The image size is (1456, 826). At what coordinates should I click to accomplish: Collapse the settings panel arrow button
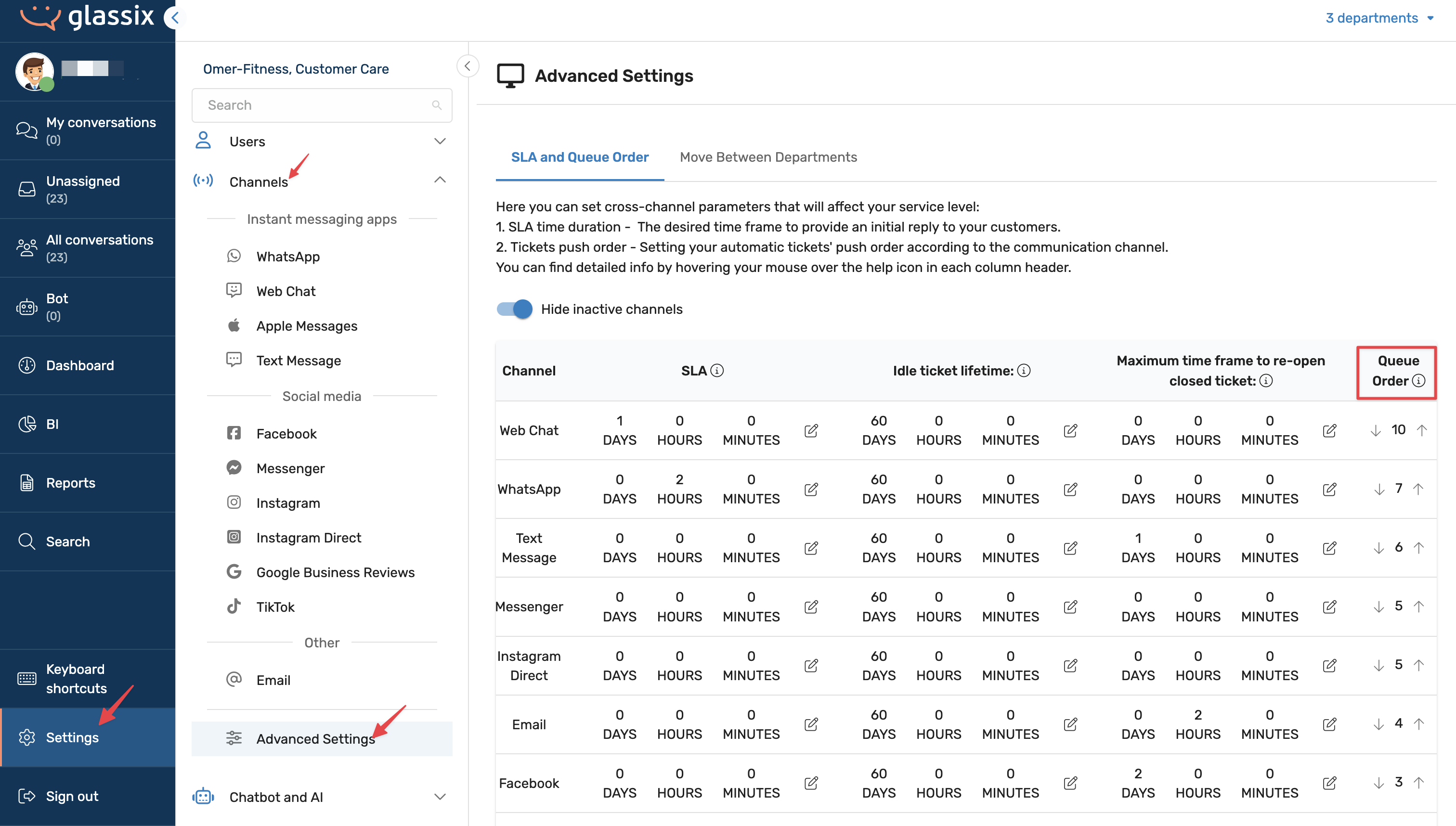tap(467, 66)
